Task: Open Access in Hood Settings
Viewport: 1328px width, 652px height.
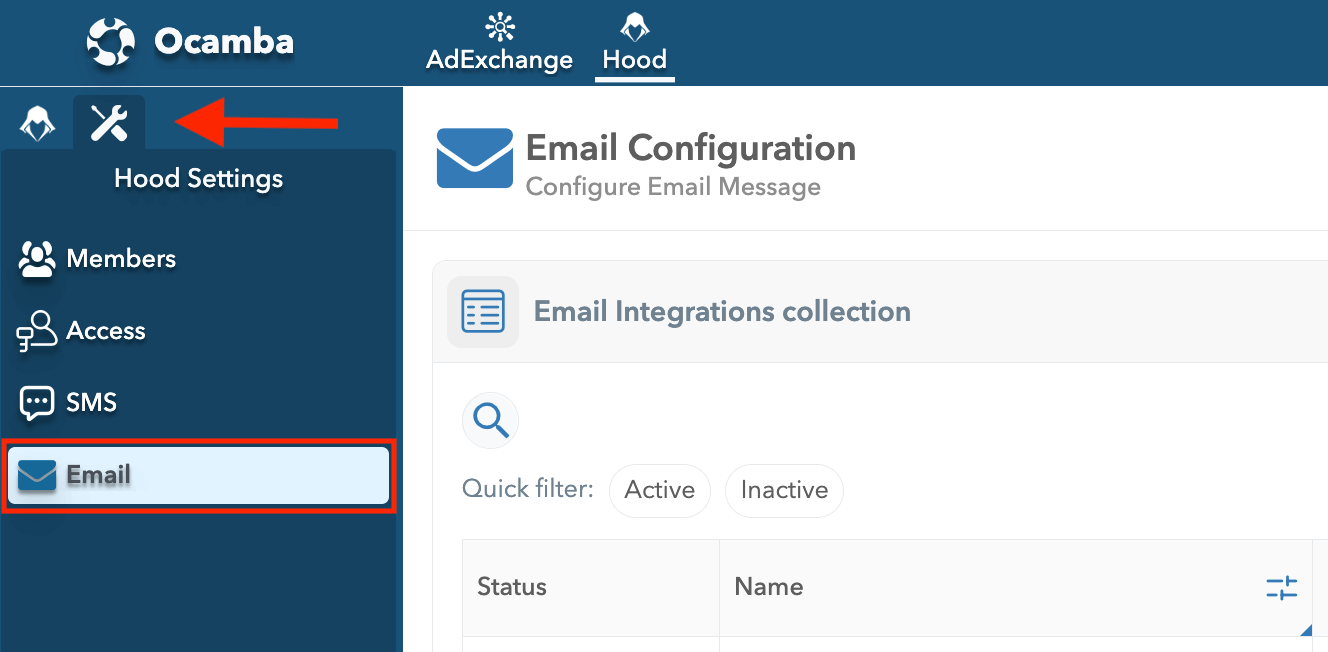Action: (x=198, y=331)
